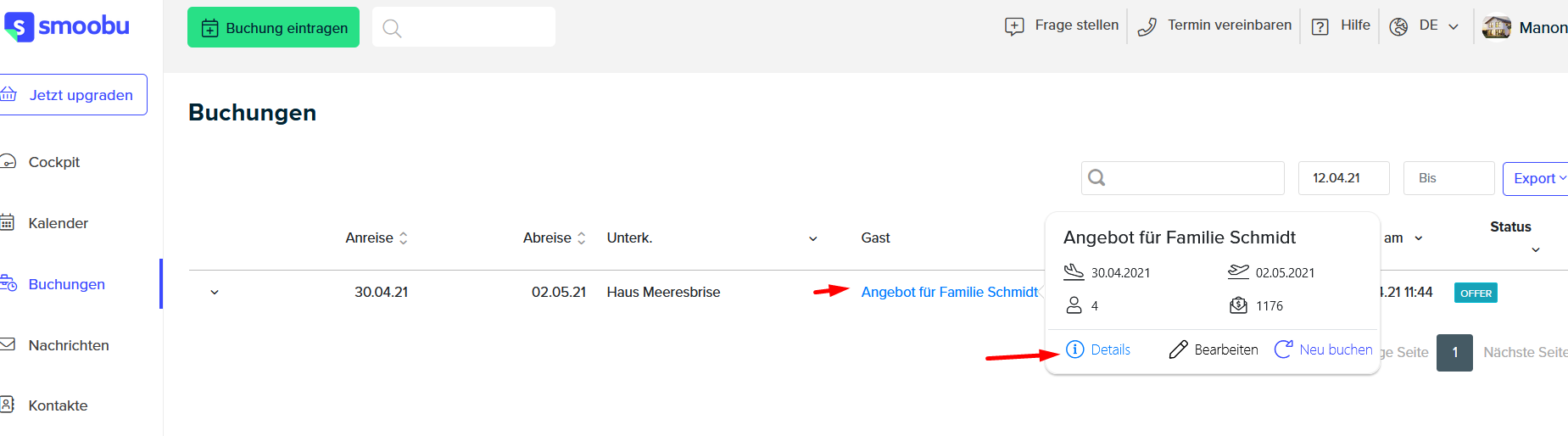Open Details info icon in popup

(1074, 349)
